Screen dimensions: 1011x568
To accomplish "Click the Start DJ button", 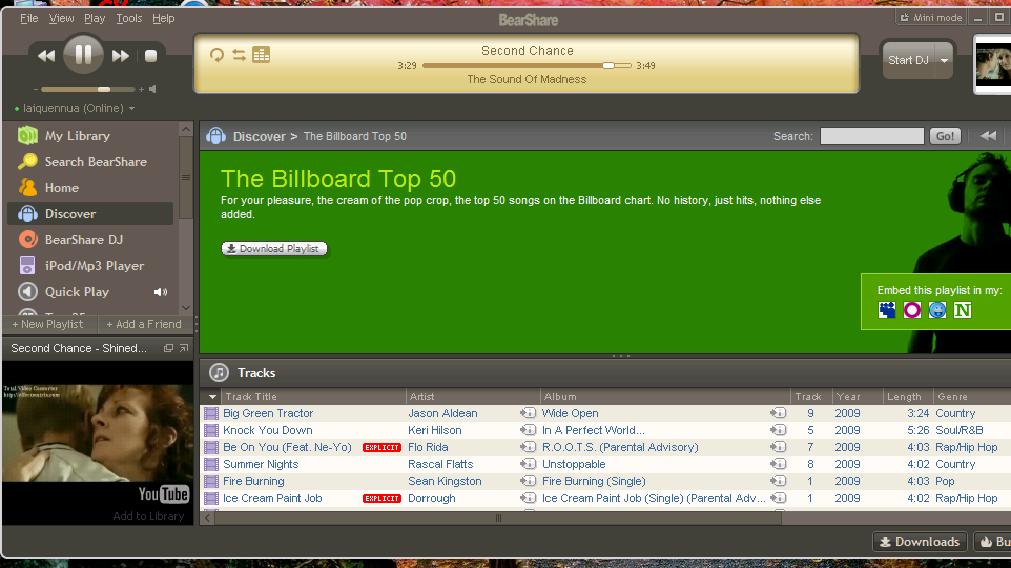I will coord(908,60).
